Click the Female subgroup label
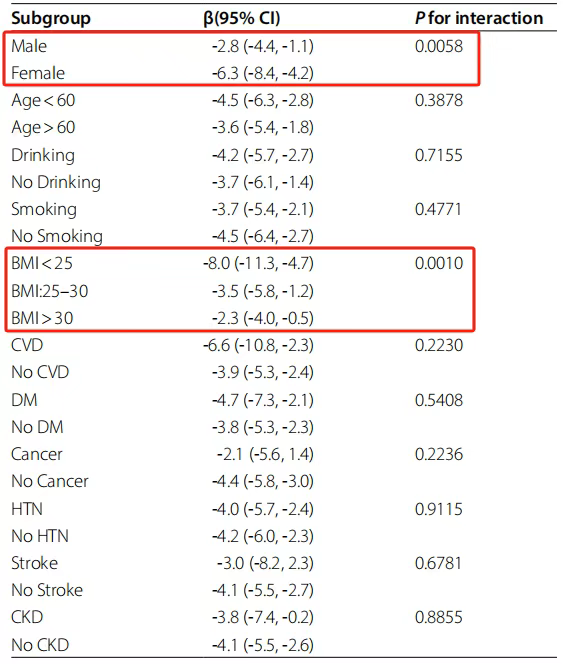 (x=38, y=73)
